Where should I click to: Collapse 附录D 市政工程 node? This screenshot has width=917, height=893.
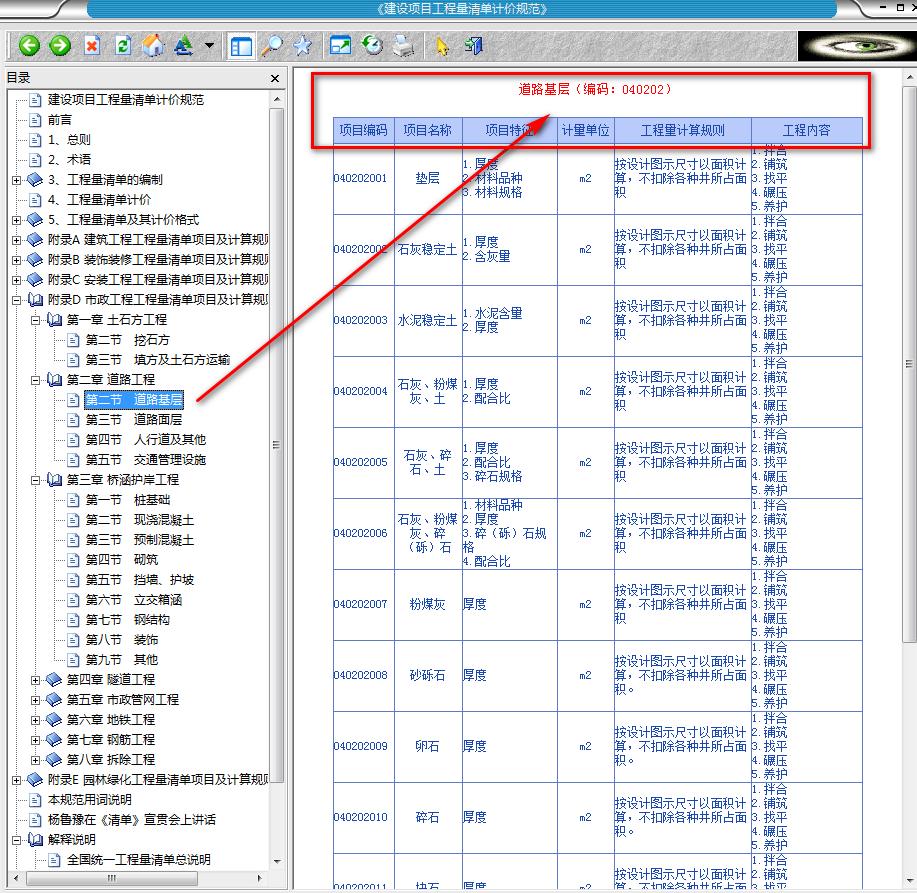pos(16,301)
